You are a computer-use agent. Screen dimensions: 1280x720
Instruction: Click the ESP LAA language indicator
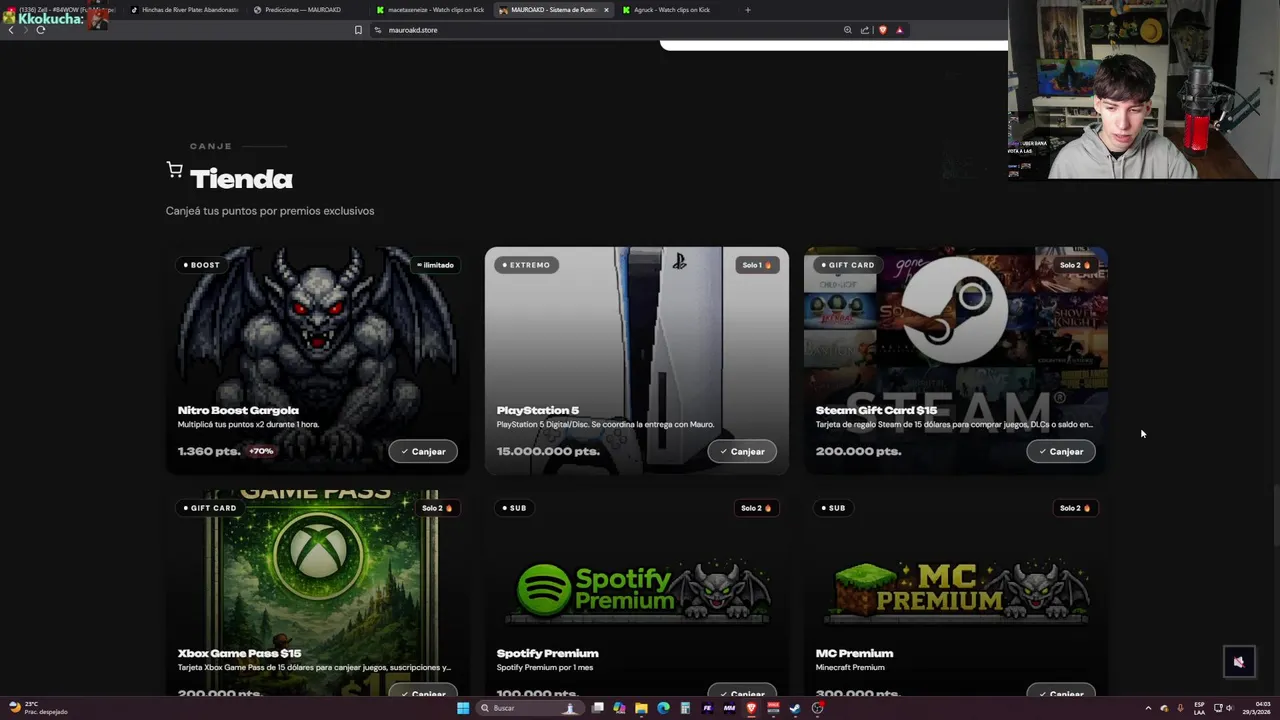pyautogui.click(x=1199, y=708)
